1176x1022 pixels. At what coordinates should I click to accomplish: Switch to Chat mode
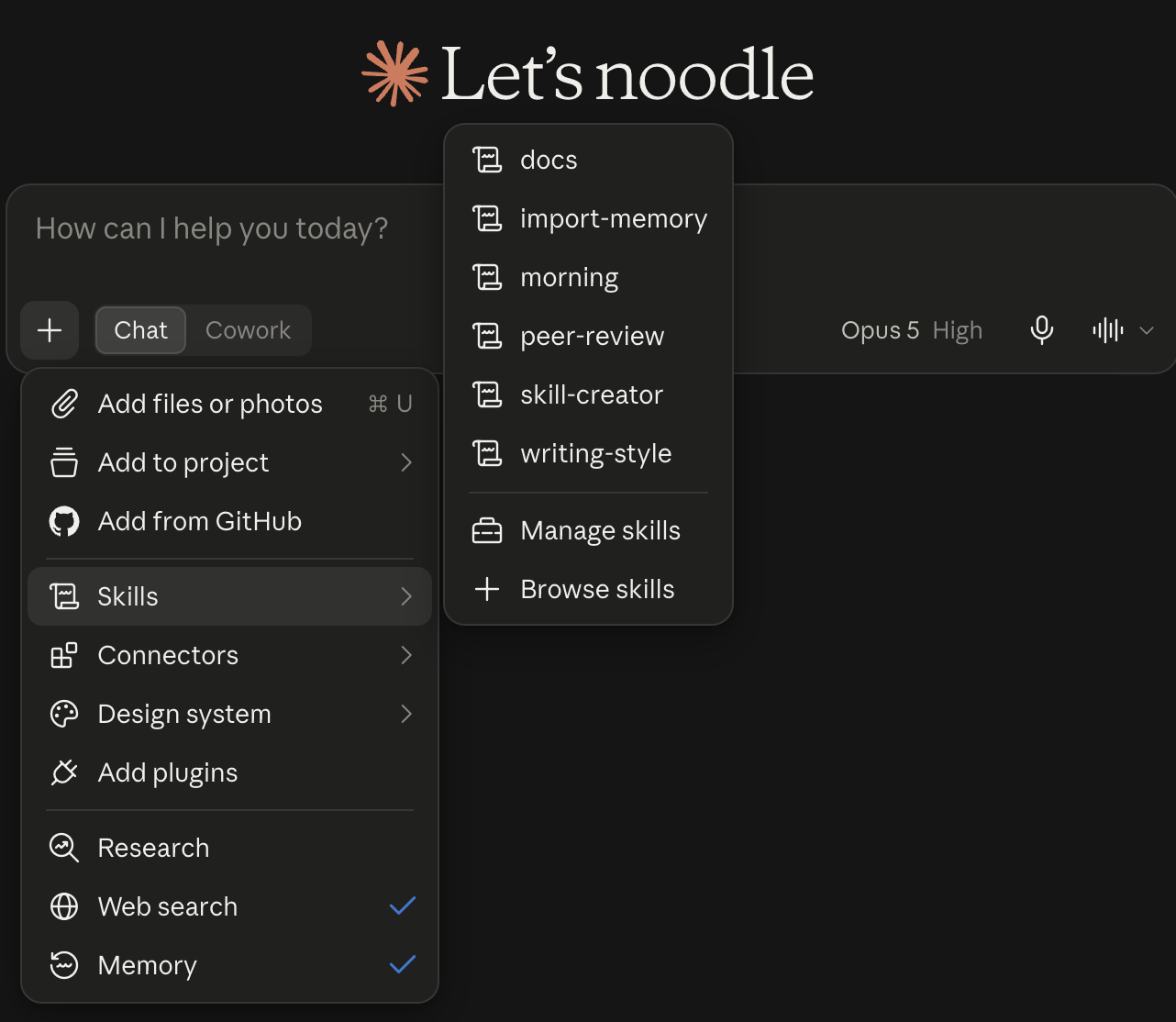point(140,330)
